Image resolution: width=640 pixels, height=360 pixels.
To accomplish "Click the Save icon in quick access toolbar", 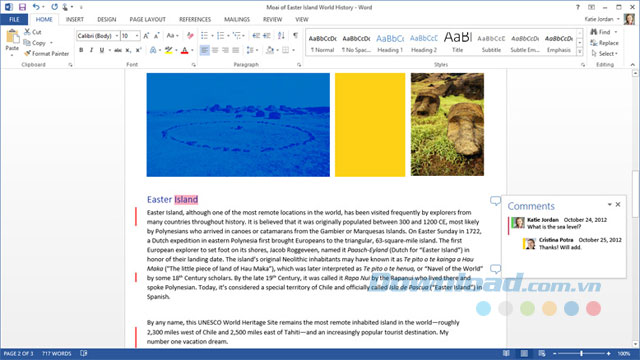I will [22, 7].
